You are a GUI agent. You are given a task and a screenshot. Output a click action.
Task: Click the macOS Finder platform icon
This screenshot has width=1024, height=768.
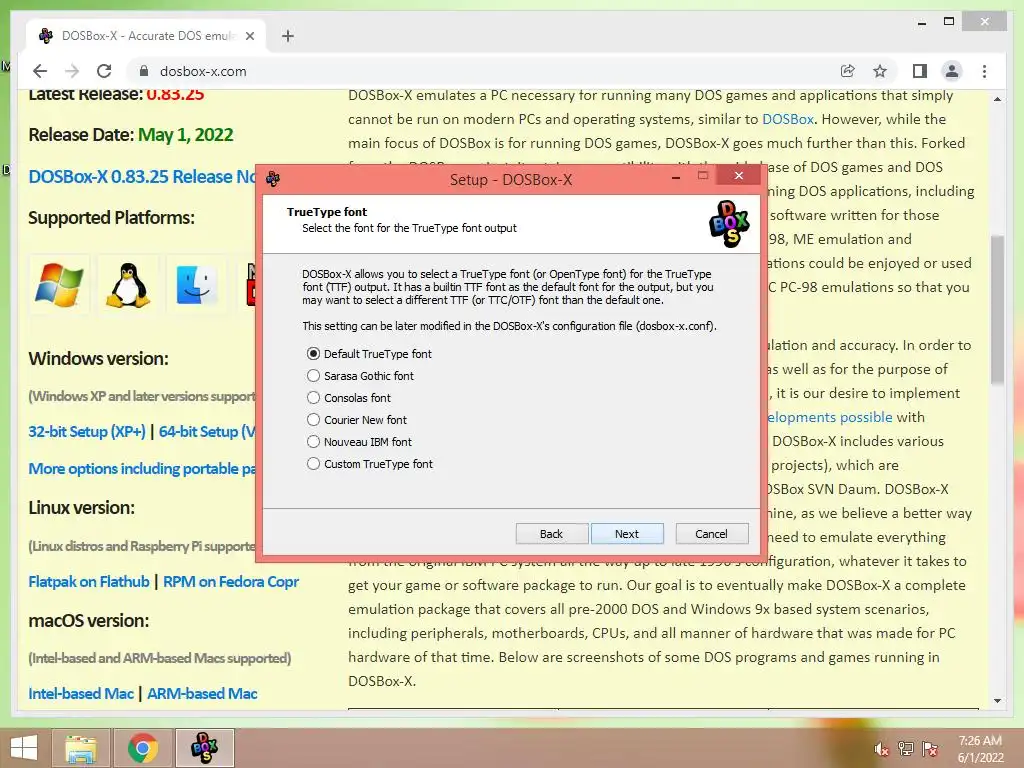[x=197, y=285]
